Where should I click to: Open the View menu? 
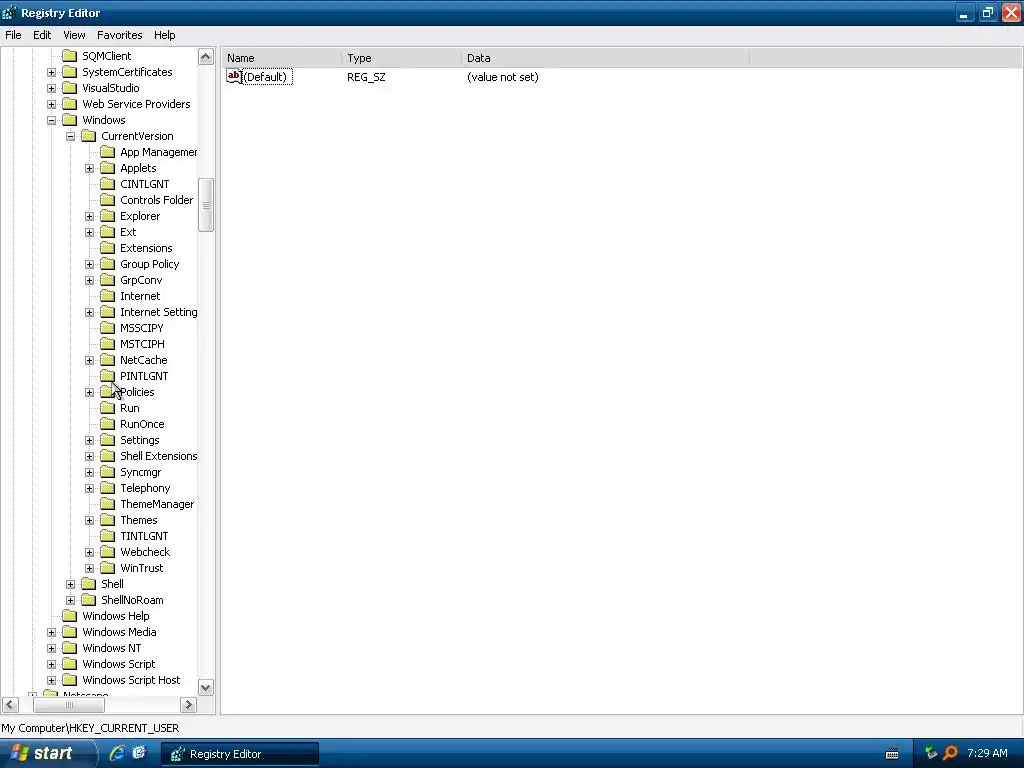pyautogui.click(x=74, y=35)
